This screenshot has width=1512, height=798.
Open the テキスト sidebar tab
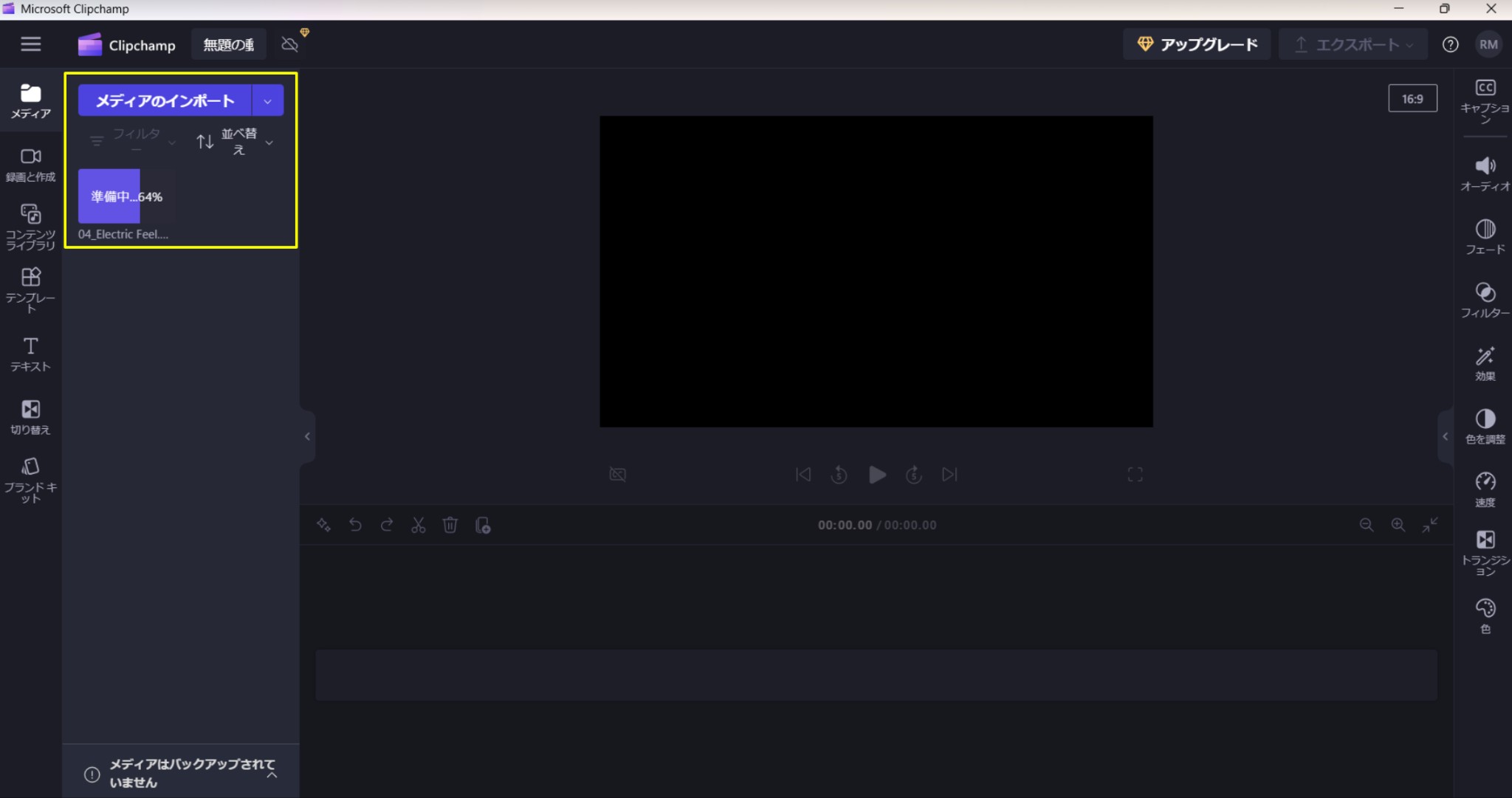pyautogui.click(x=31, y=354)
